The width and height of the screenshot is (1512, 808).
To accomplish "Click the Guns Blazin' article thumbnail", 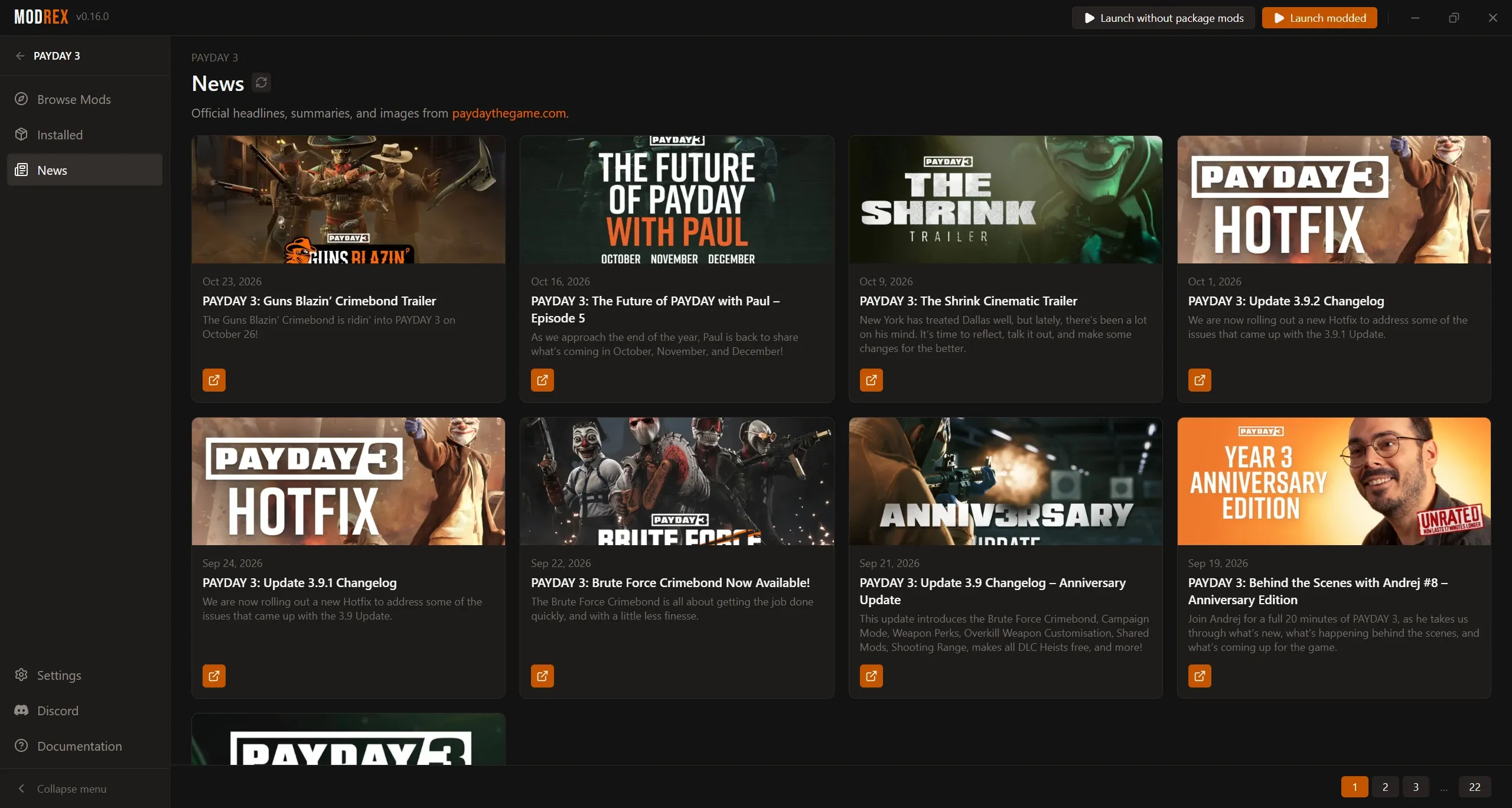I will click(348, 200).
